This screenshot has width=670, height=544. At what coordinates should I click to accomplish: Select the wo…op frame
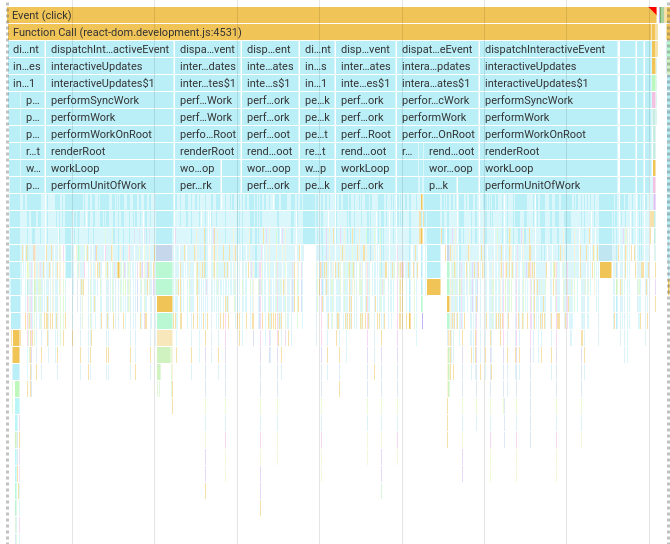pyautogui.click(x=198, y=168)
